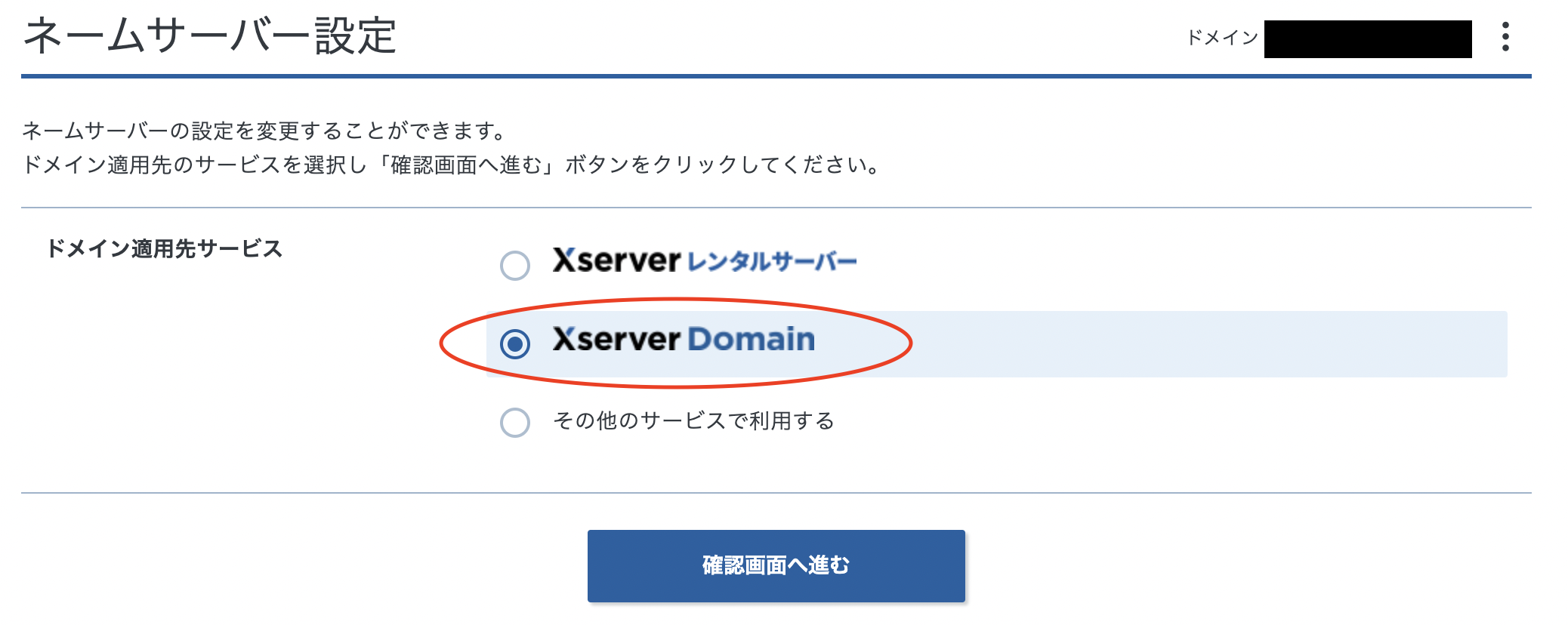Viewport: 1568px width, 625px height.
Task: Select the Xserver レンタルサーバー radio button
Action: (x=514, y=265)
